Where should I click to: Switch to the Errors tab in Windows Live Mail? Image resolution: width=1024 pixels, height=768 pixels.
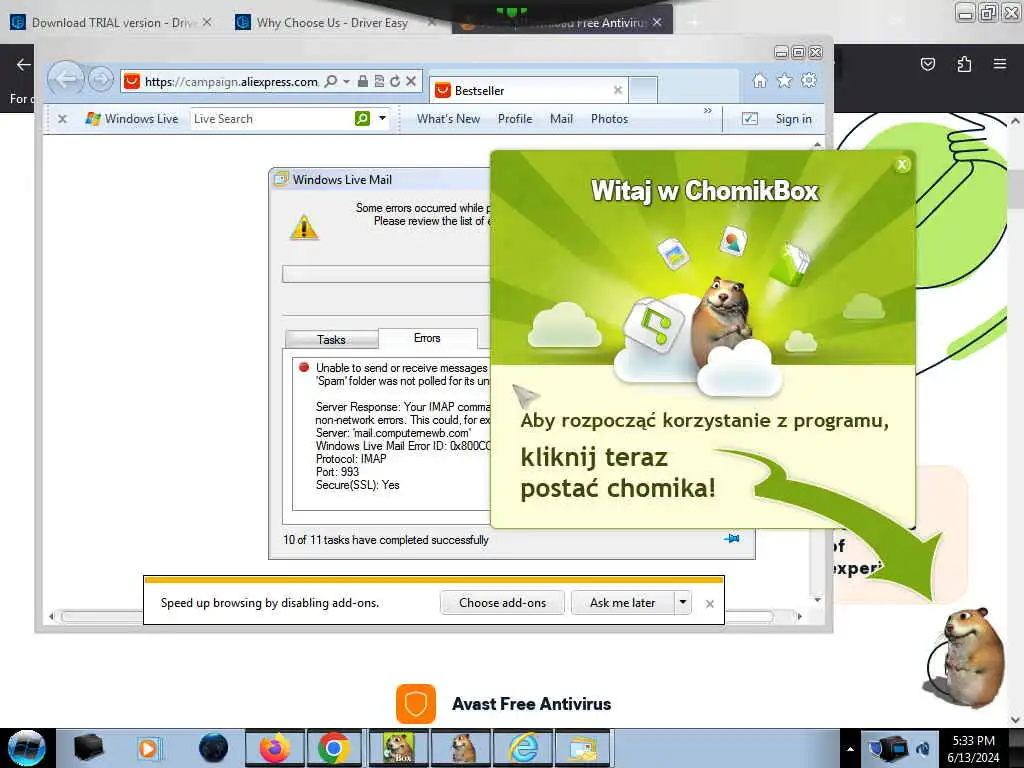coord(427,338)
